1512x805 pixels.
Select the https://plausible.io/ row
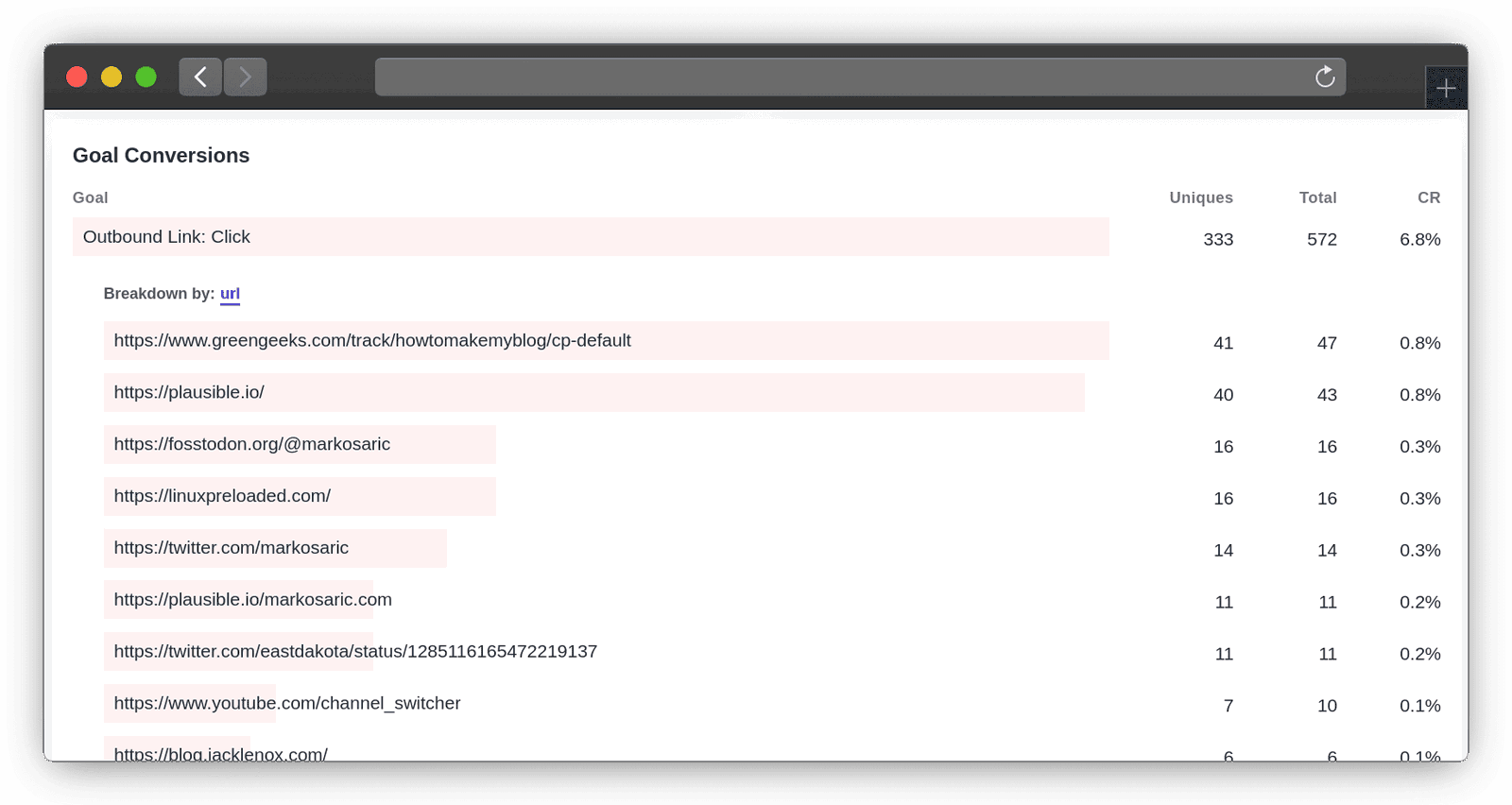click(x=189, y=393)
